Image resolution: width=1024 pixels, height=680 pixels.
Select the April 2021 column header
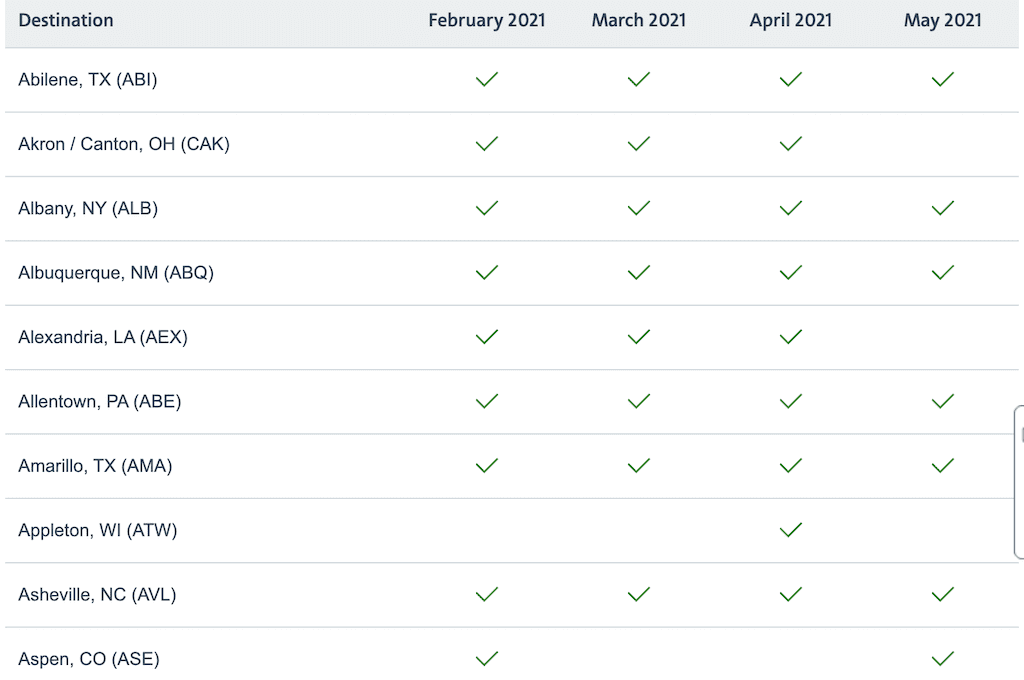tap(790, 20)
